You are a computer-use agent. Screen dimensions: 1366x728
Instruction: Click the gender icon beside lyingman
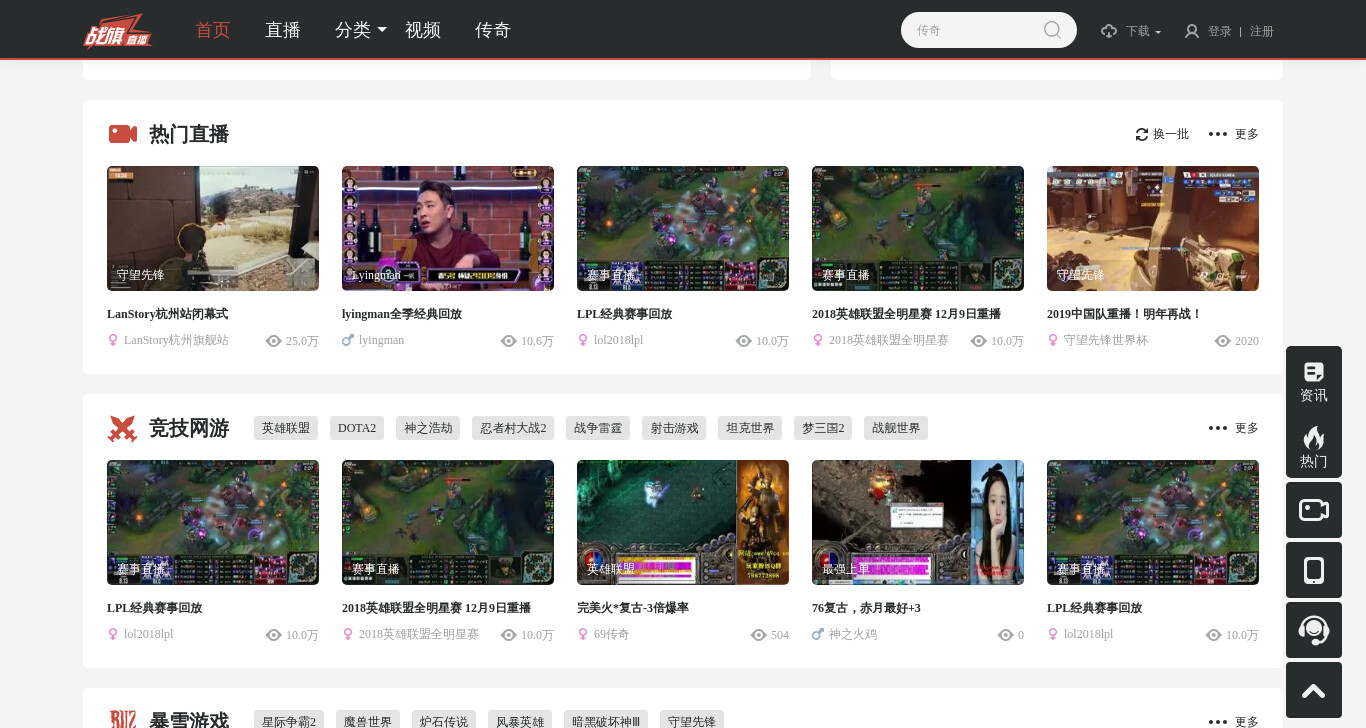348,340
